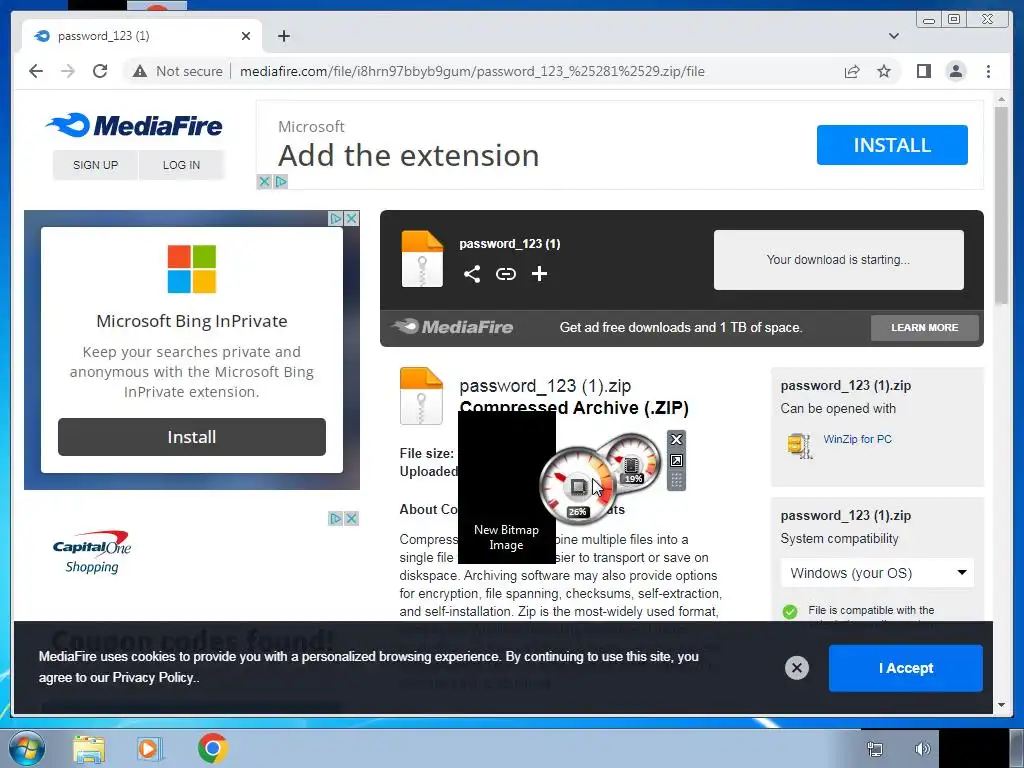This screenshot has height=768, width=1024.
Task: Click the Capital One Shopping logo
Action: 91,552
